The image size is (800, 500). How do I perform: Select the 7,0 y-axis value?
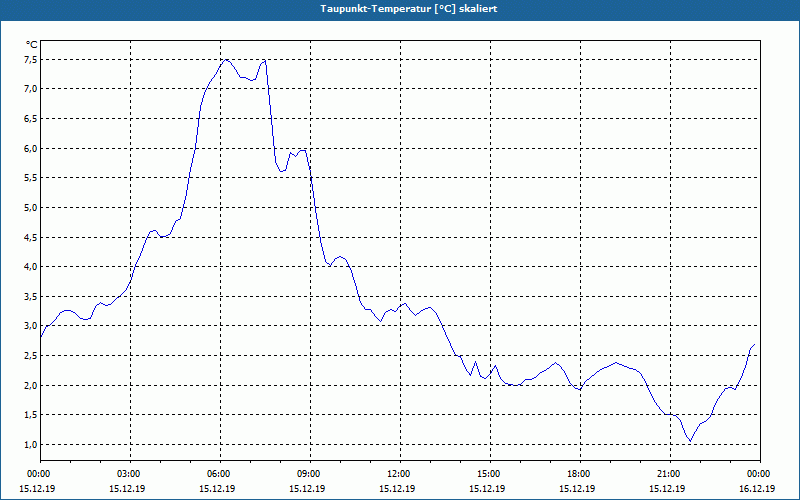click(x=31, y=89)
